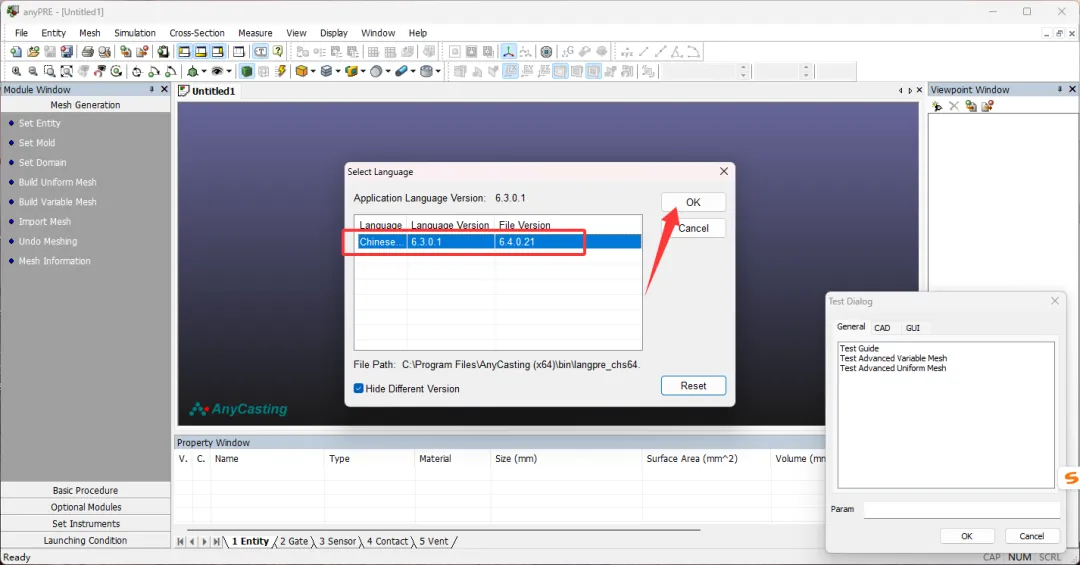
Task: Click Cancel in Select Language dialog
Action: coord(693,228)
